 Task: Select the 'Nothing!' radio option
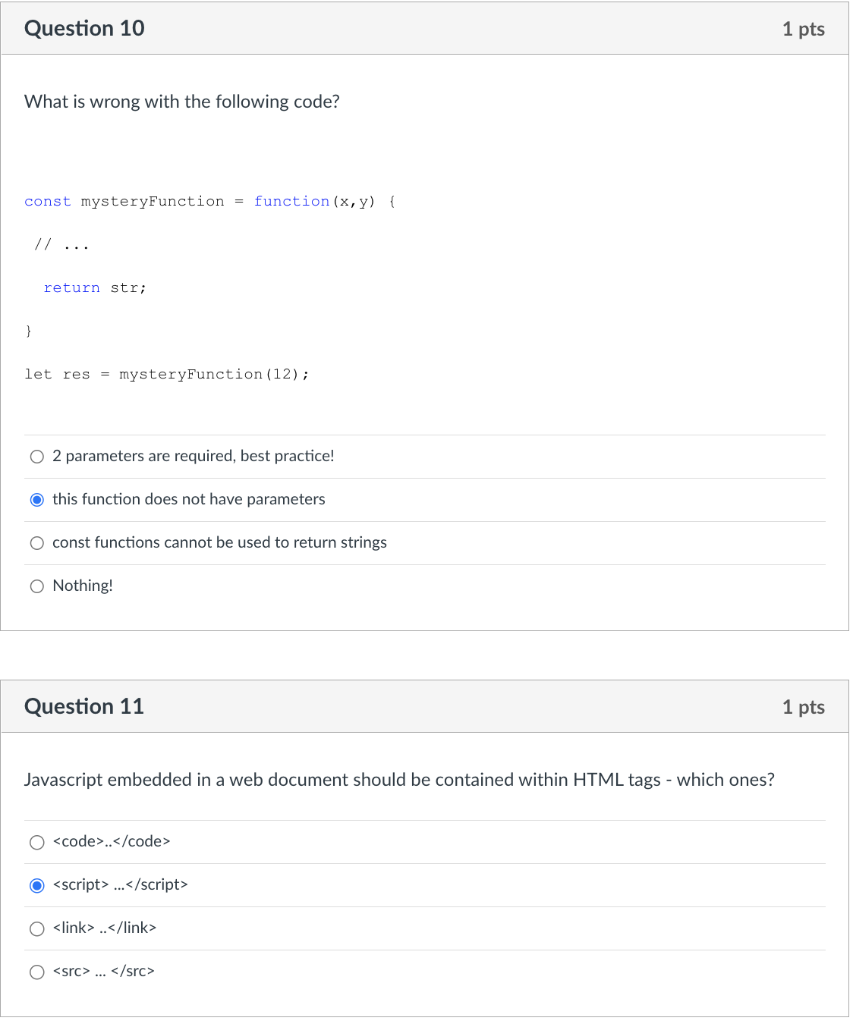pyautogui.click(x=37, y=586)
